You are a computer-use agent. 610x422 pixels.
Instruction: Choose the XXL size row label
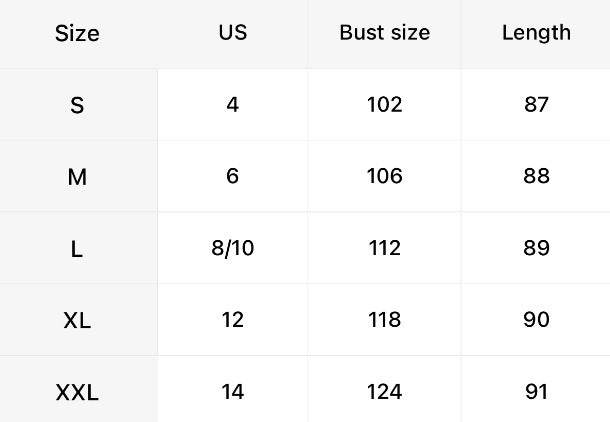coord(77,393)
